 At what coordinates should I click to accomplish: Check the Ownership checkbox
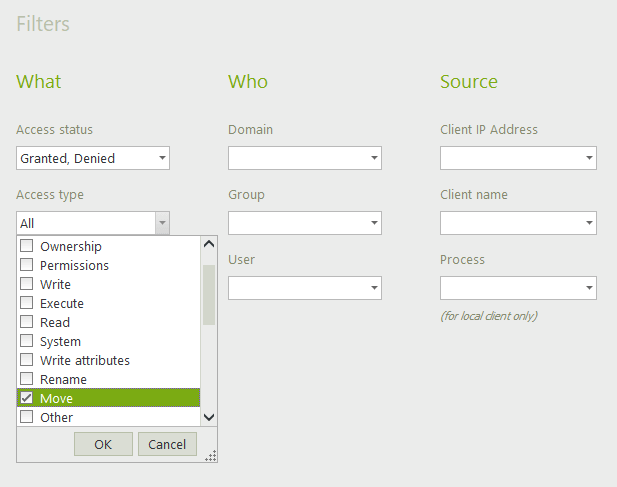pyautogui.click(x=27, y=246)
